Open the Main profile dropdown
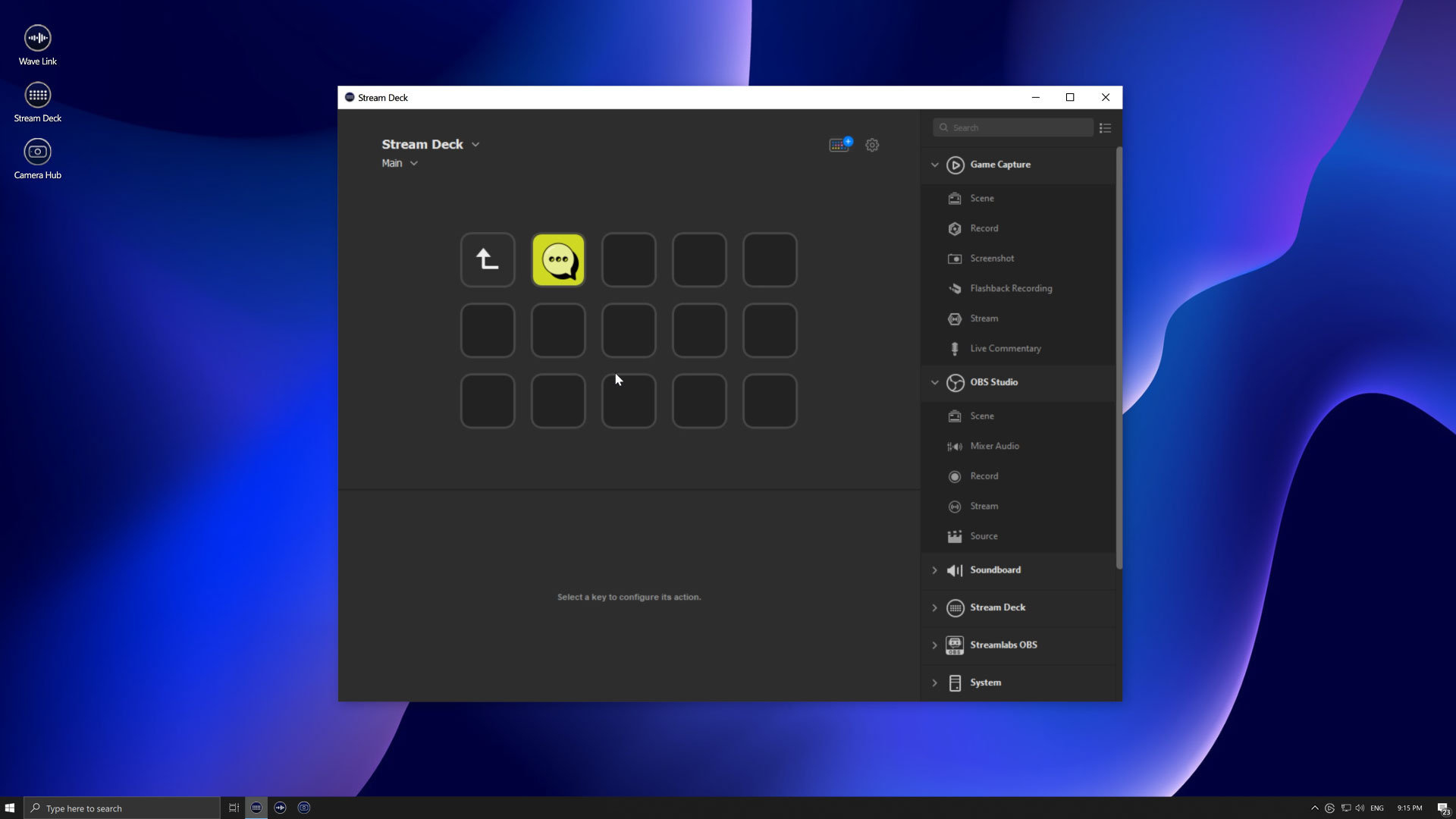Screen dimensions: 1456x819 (x=414, y=164)
